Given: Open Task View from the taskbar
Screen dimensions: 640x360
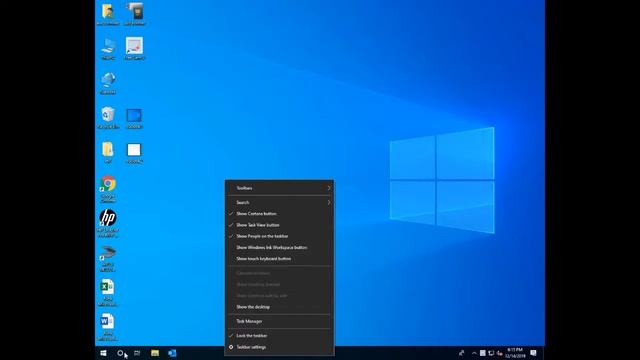Looking at the screenshot, I should (137, 353).
